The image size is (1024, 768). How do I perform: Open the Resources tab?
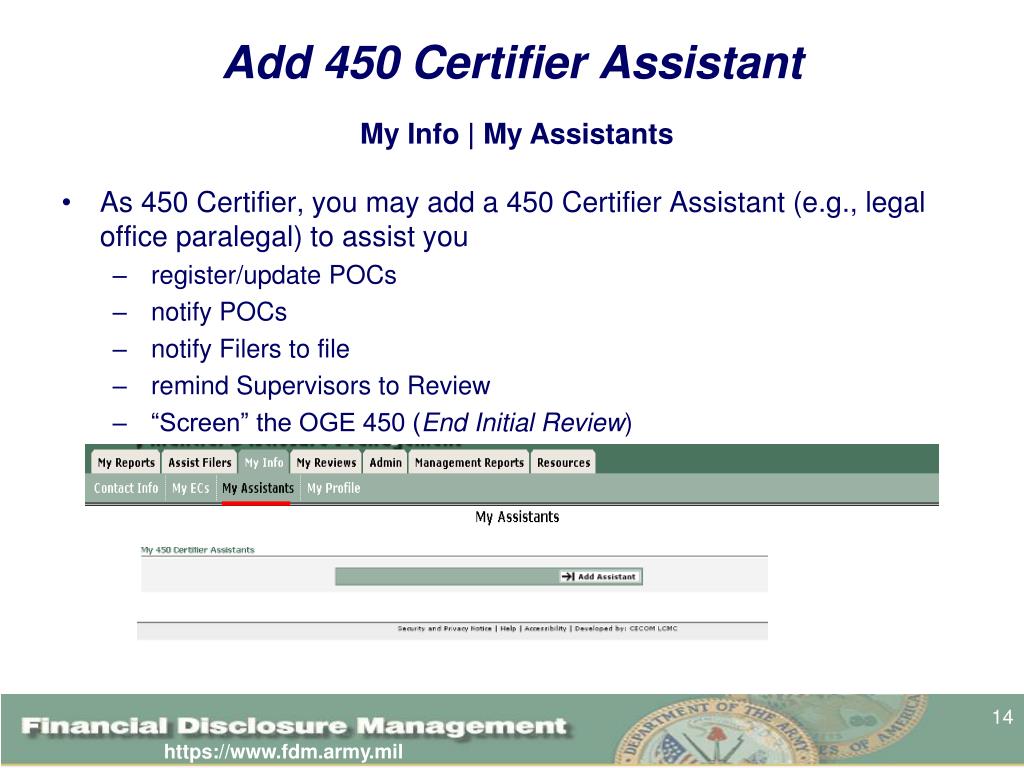pos(564,462)
